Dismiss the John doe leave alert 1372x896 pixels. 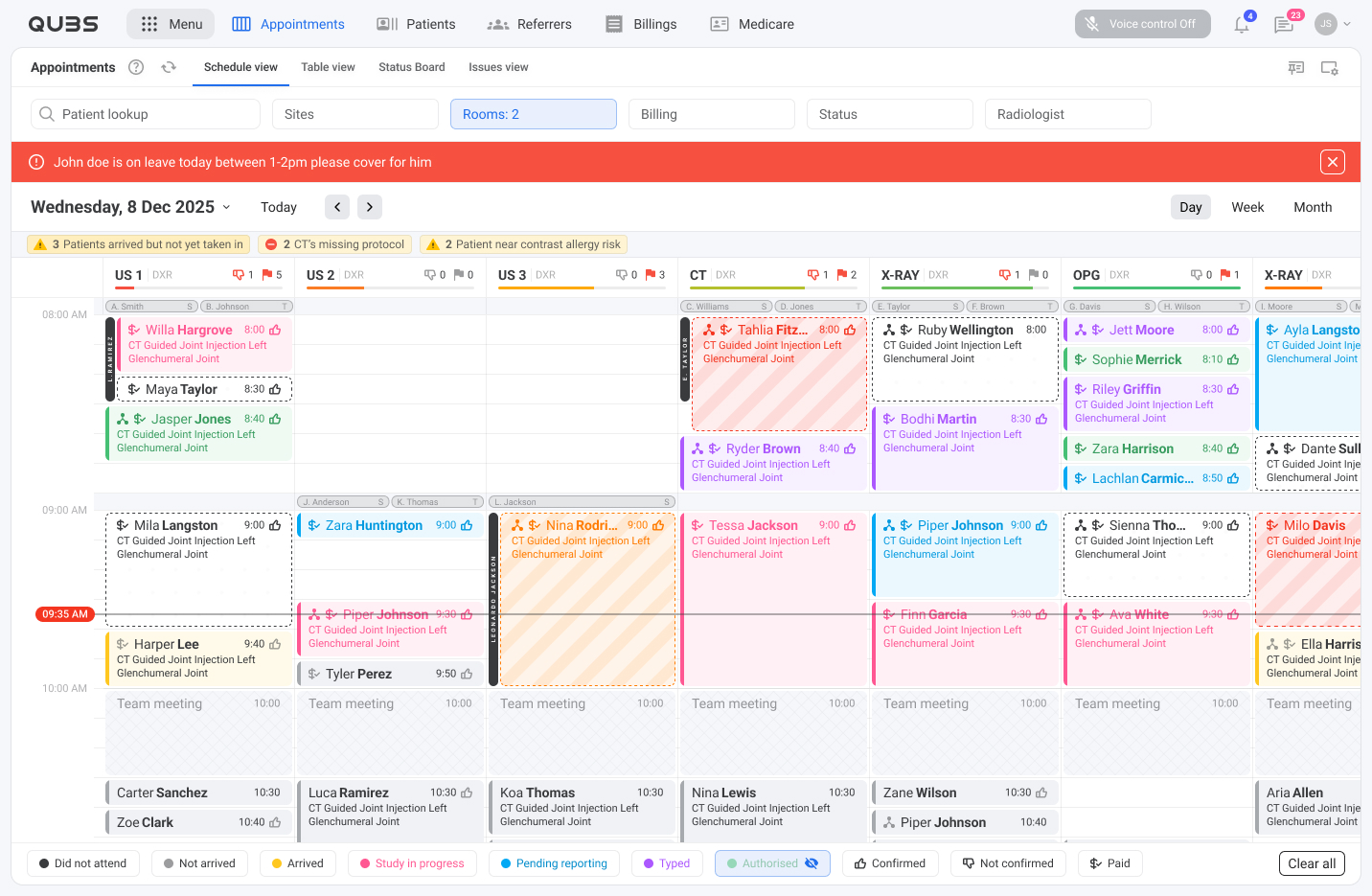click(1333, 162)
